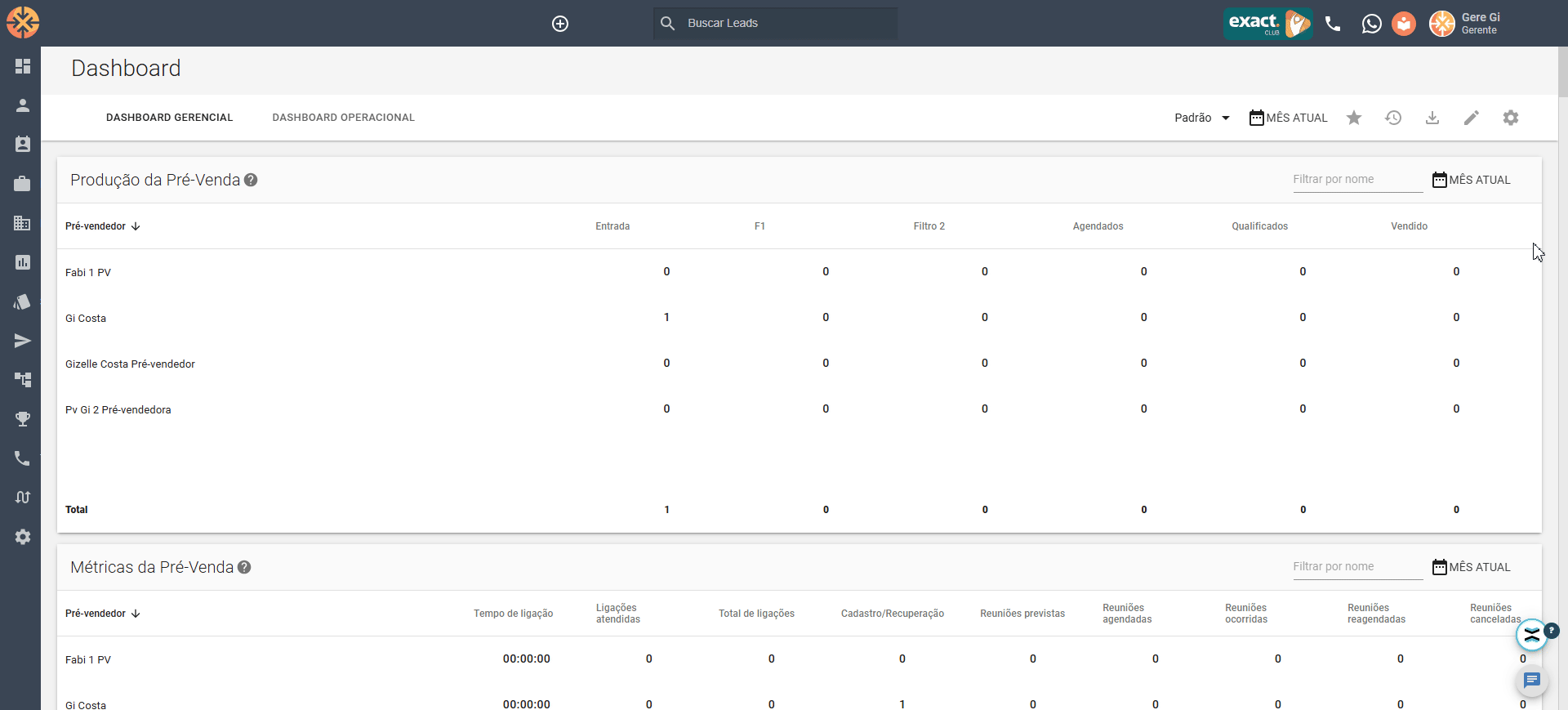Switch to DASHBOARD GERENCIAL tab

[x=170, y=118]
